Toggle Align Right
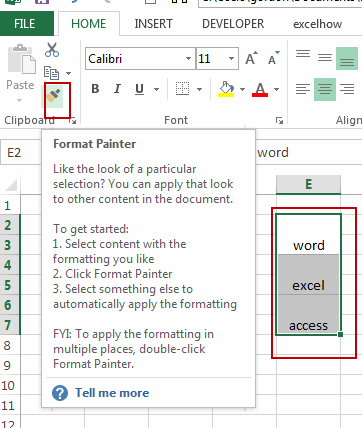 [x=347, y=89]
